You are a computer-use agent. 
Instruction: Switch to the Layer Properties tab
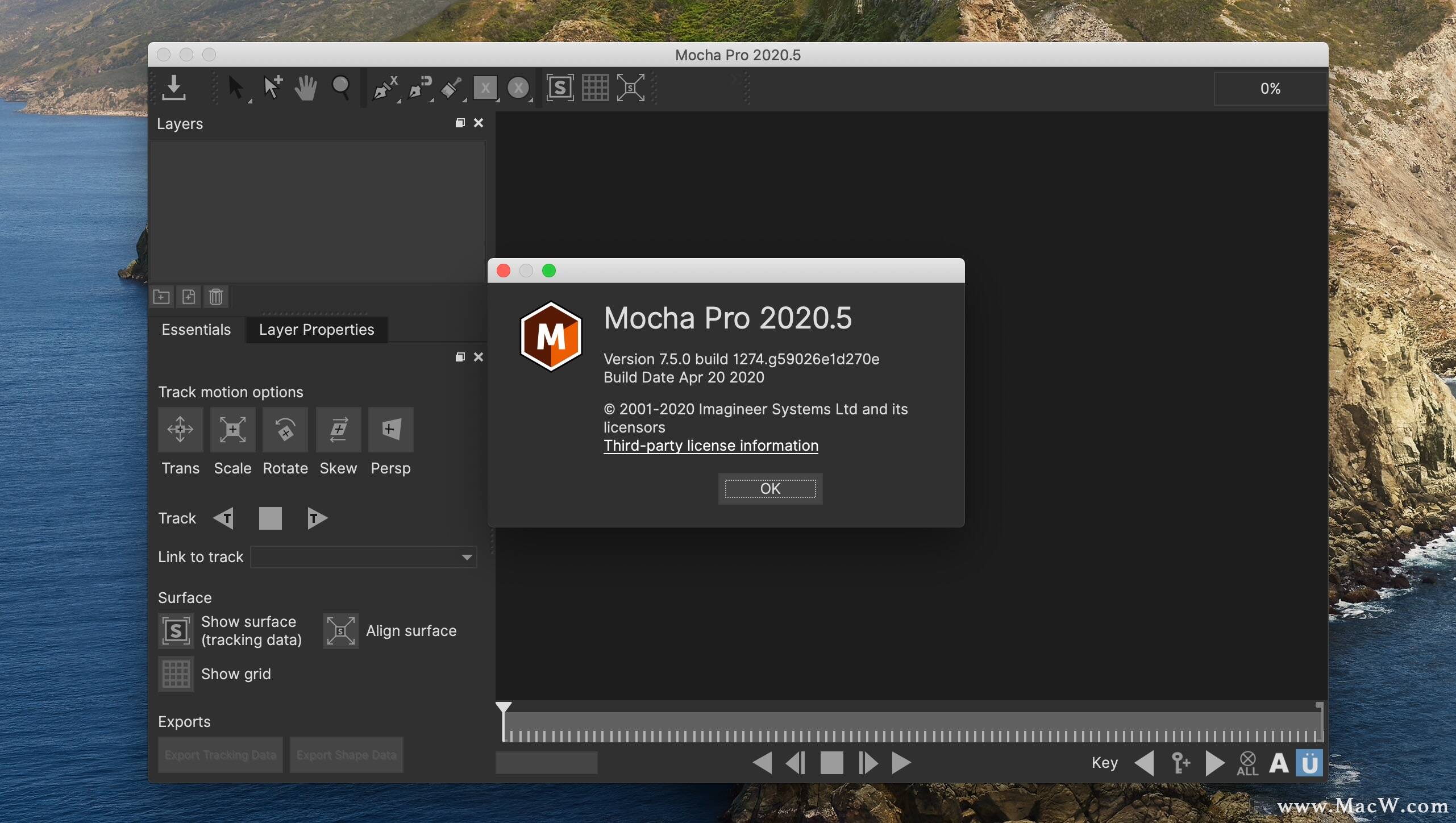[x=317, y=330]
